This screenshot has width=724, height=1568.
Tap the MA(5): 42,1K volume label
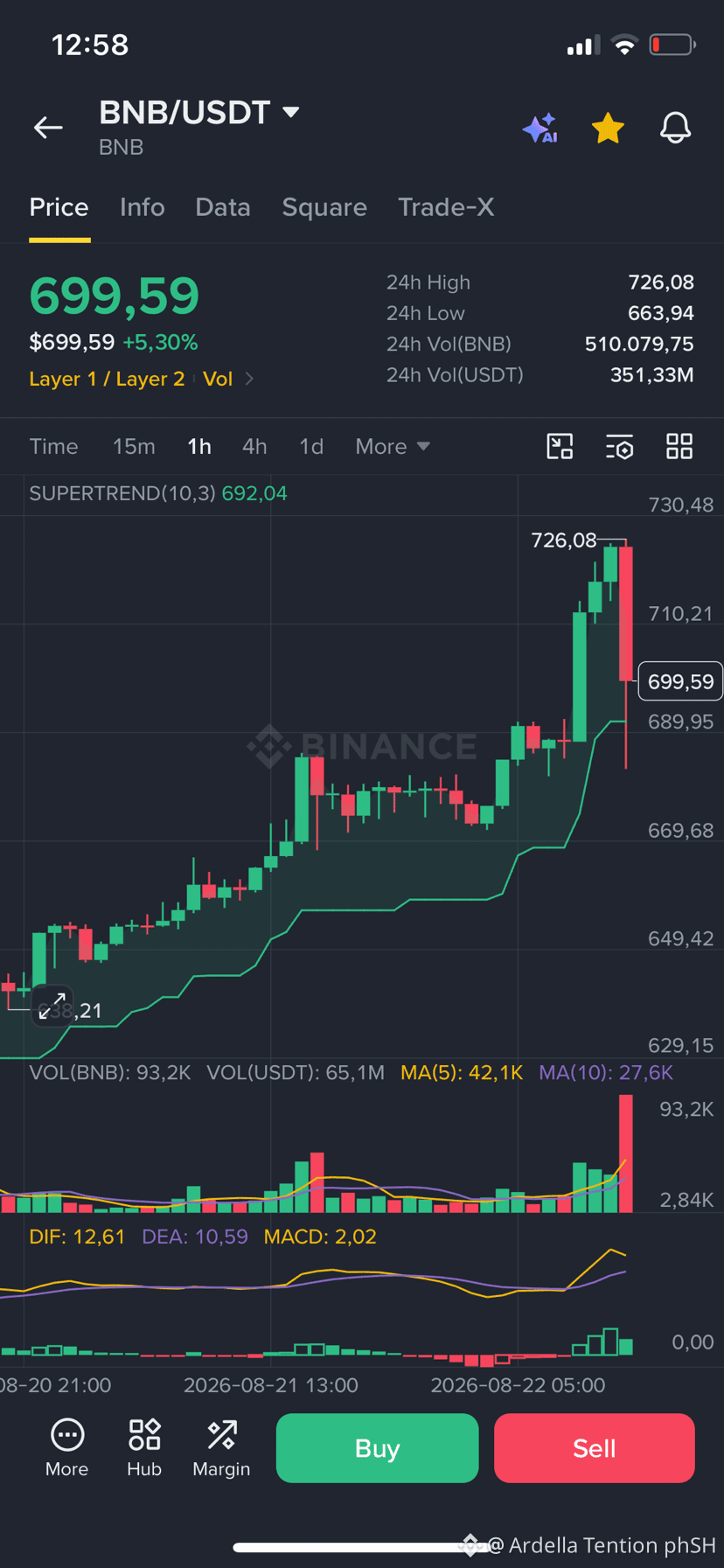(462, 1073)
